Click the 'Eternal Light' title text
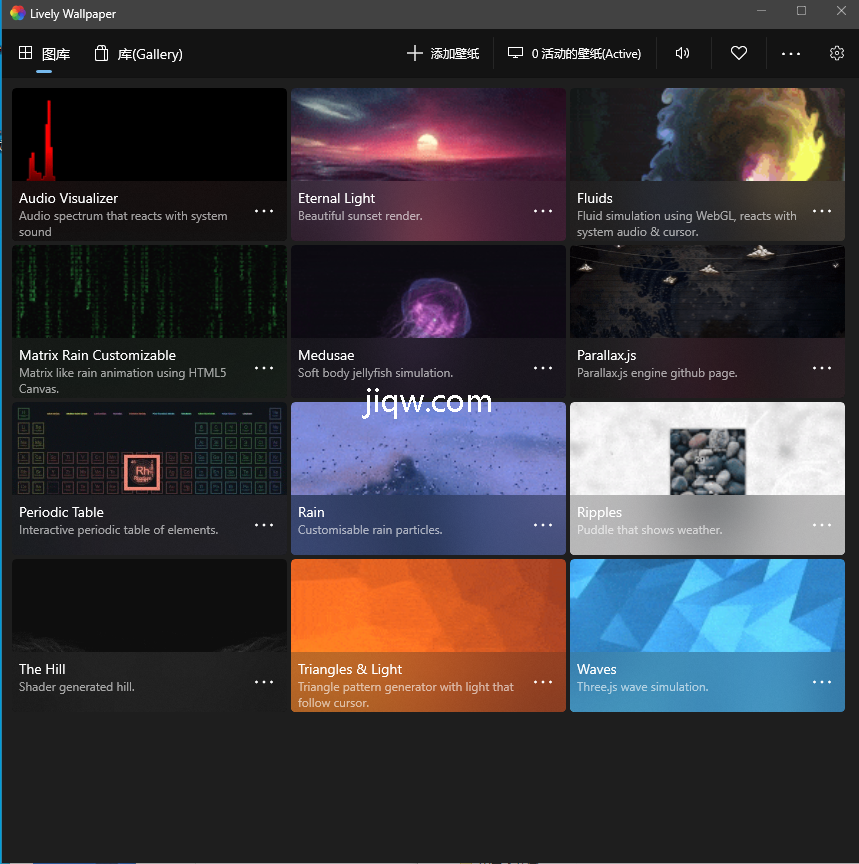This screenshot has height=864, width=859. tap(336, 198)
